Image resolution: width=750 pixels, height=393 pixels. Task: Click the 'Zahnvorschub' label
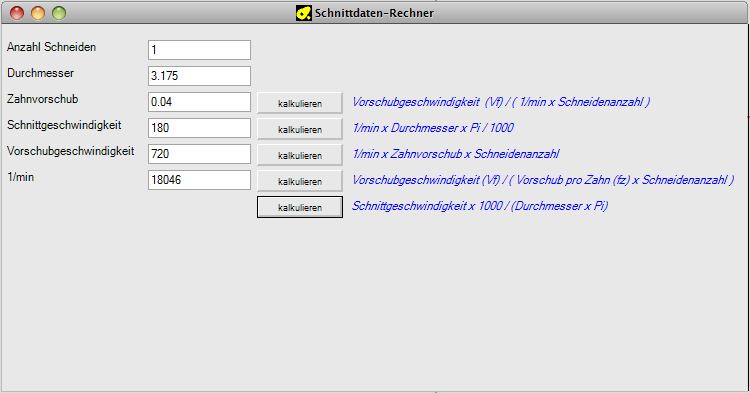(43, 99)
